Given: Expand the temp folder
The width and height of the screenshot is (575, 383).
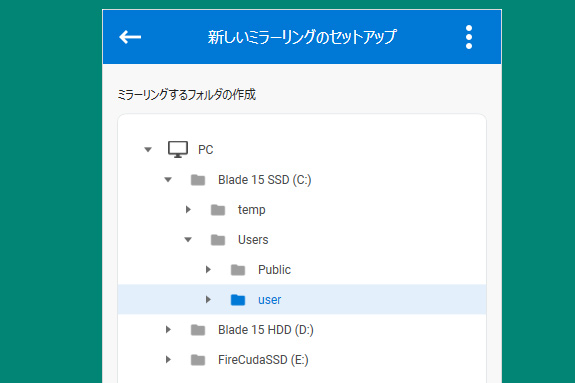Looking at the screenshot, I should coord(188,210).
